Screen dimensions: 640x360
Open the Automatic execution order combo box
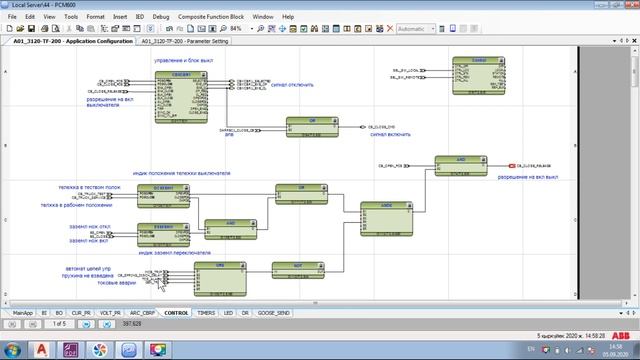click(416, 29)
